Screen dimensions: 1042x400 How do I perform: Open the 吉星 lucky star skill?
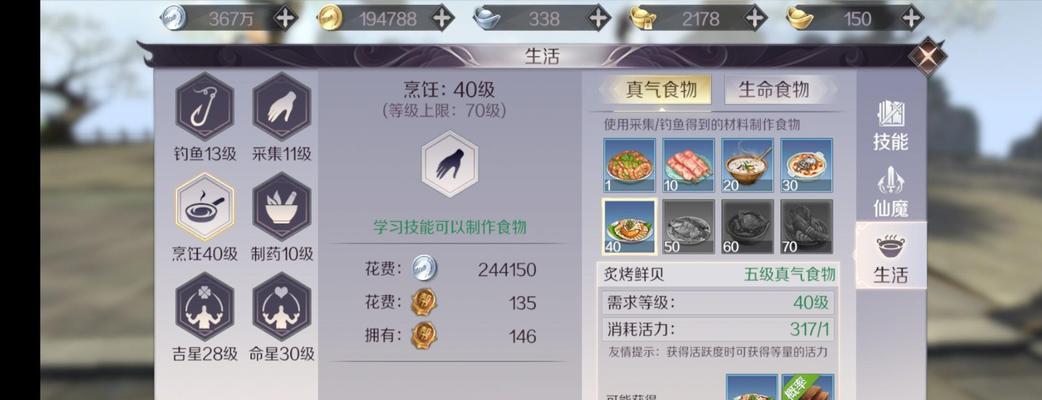point(205,307)
